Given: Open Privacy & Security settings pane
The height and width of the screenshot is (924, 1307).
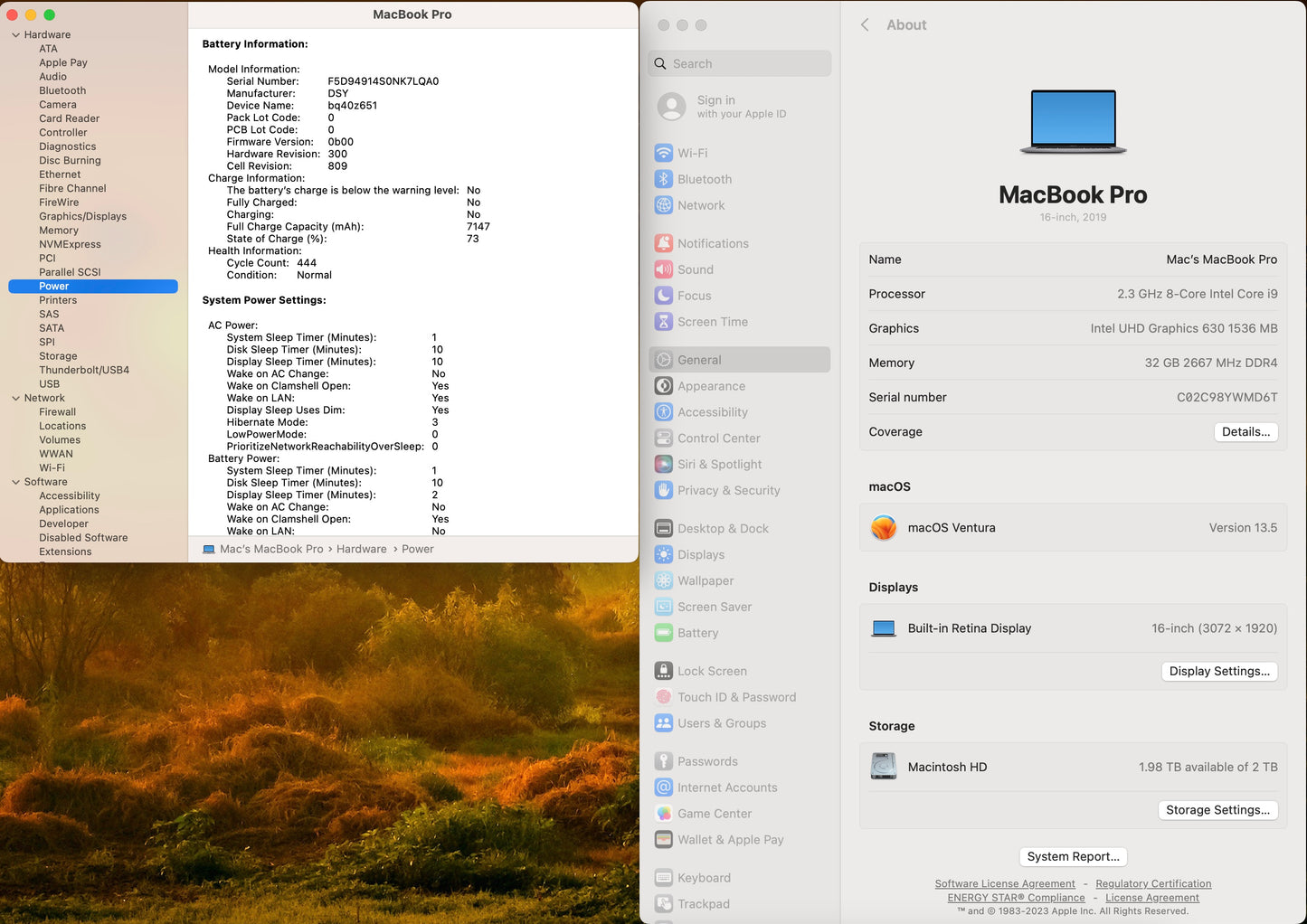Looking at the screenshot, I should click(x=728, y=490).
